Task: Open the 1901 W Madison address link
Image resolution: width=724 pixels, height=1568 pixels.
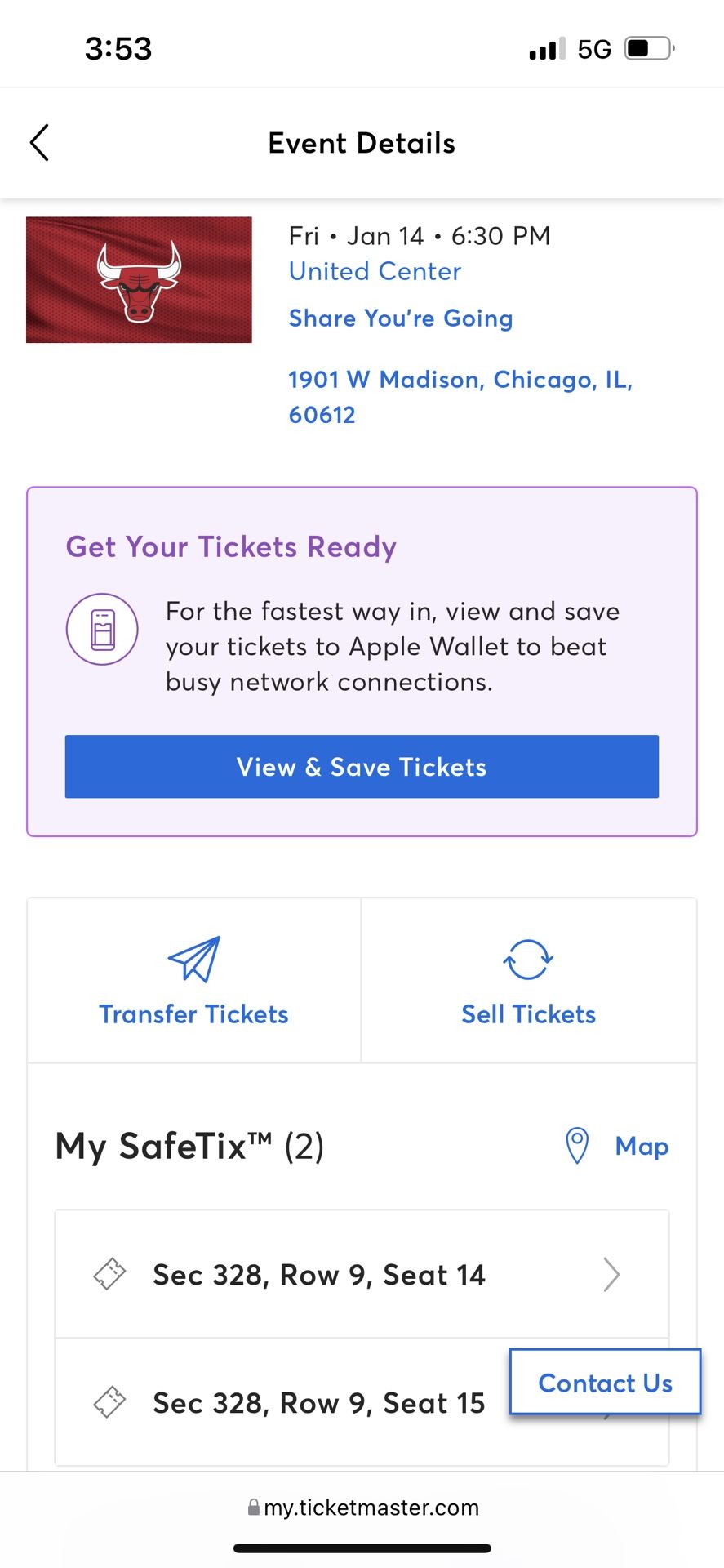Action: pos(460,397)
